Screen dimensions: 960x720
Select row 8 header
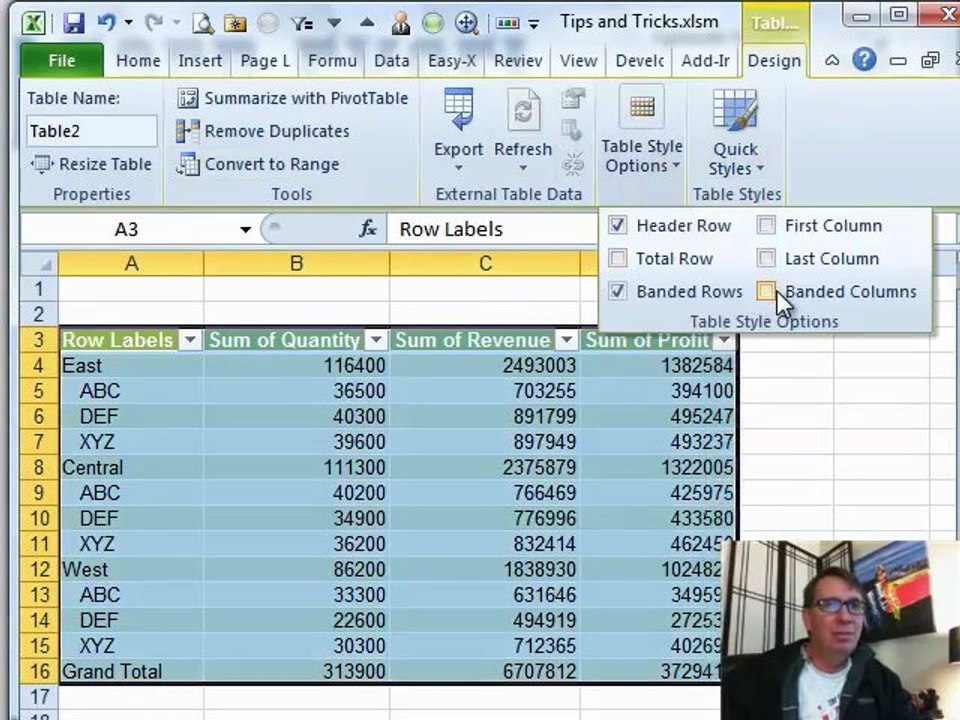click(x=39, y=467)
